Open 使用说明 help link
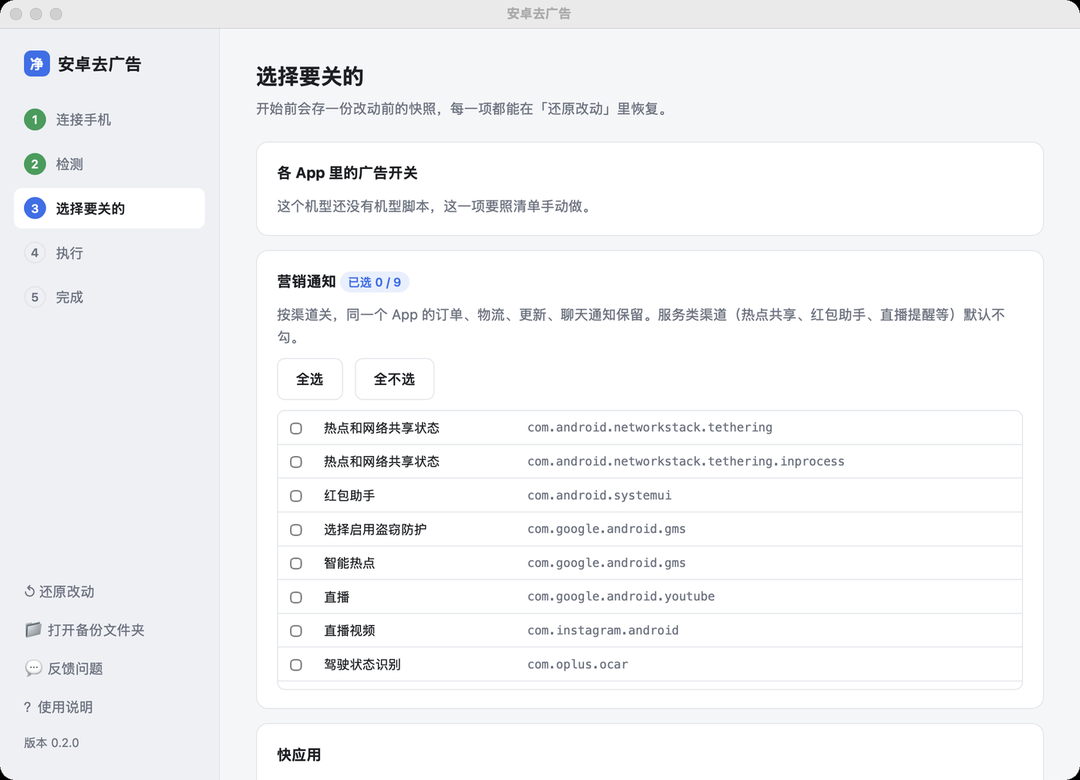This screenshot has height=780, width=1080. point(58,707)
